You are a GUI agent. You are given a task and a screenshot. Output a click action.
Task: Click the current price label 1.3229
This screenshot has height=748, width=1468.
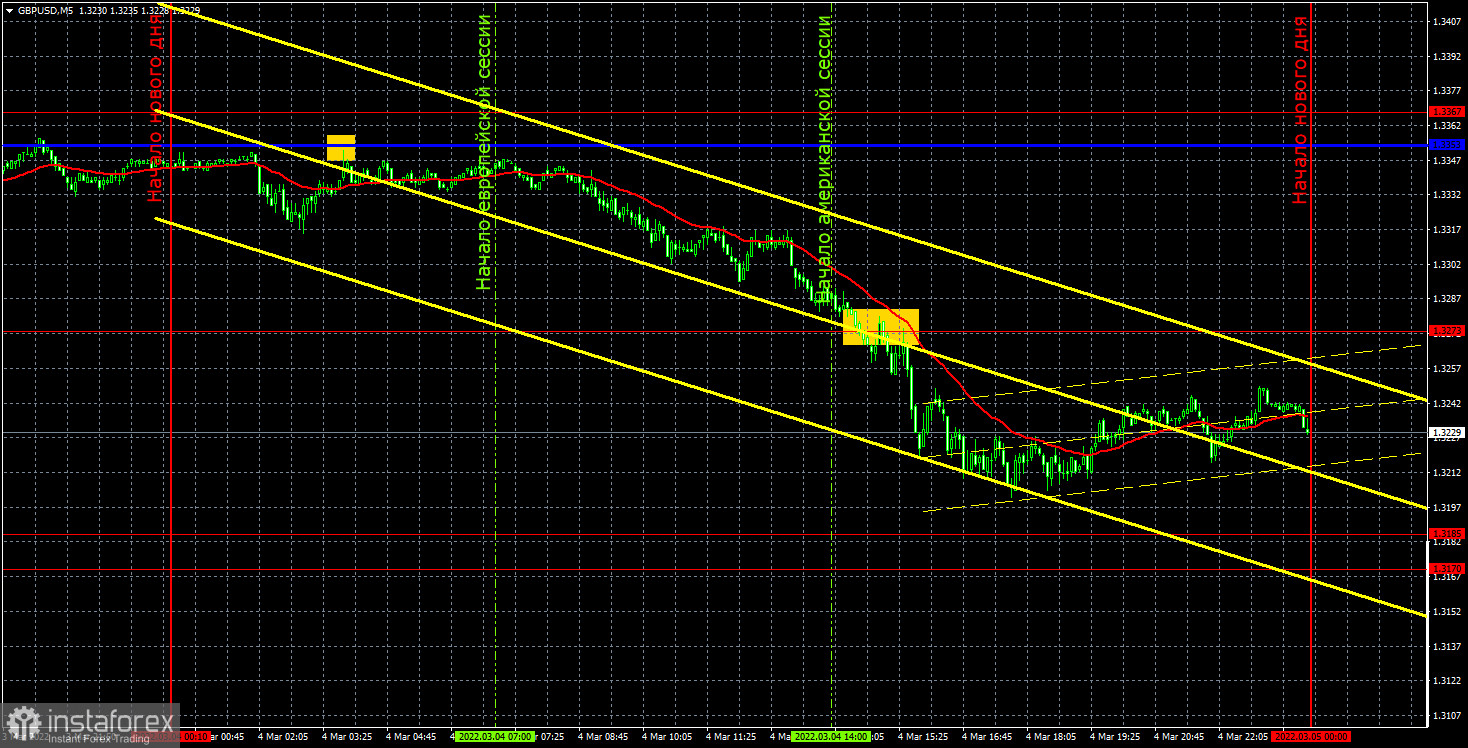click(1447, 432)
